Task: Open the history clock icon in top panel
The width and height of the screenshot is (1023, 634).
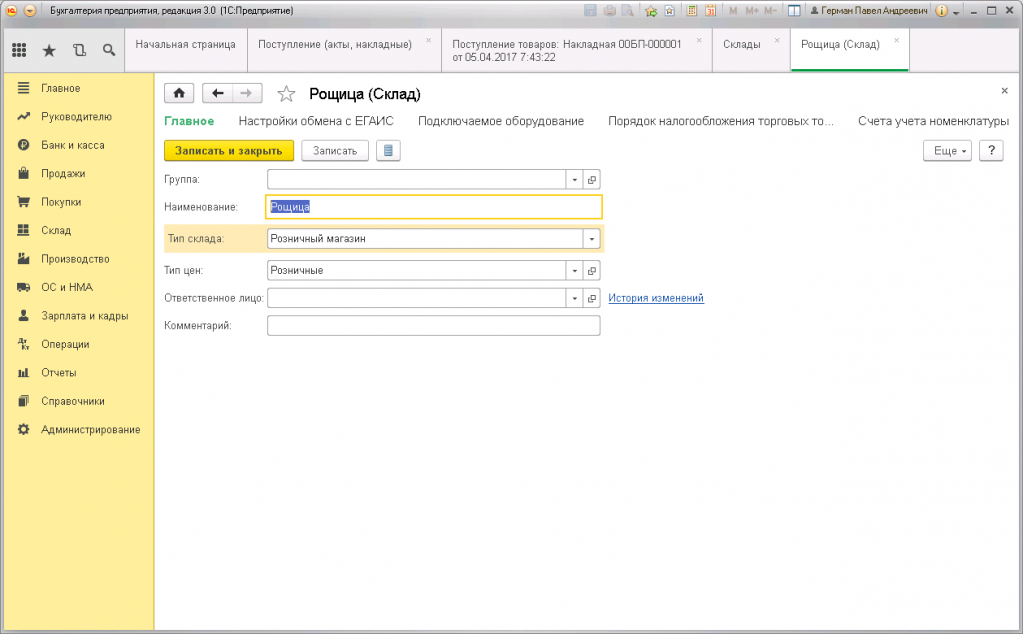Action: tap(79, 49)
